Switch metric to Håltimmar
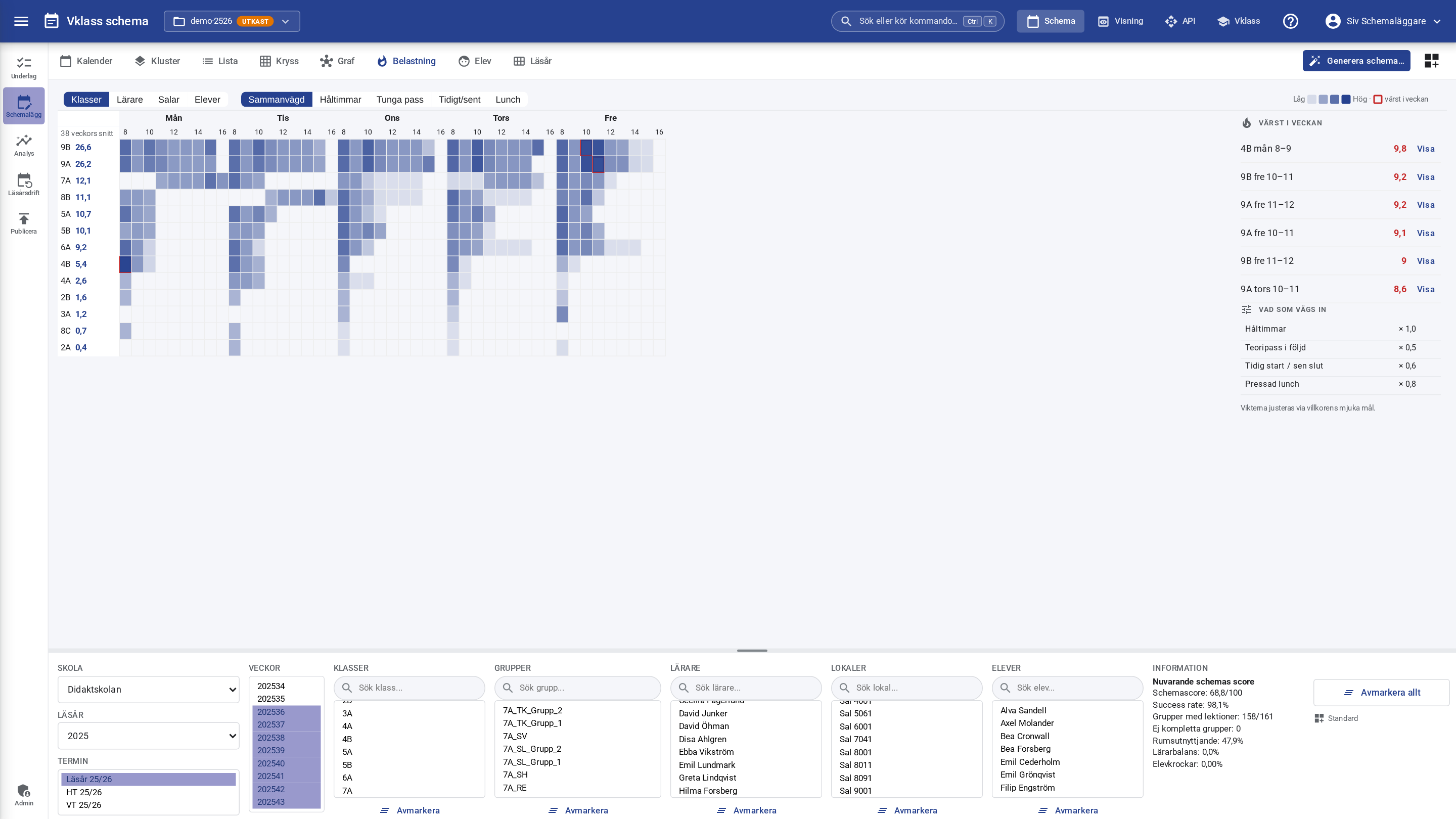The height and width of the screenshot is (819, 1456). [340, 100]
